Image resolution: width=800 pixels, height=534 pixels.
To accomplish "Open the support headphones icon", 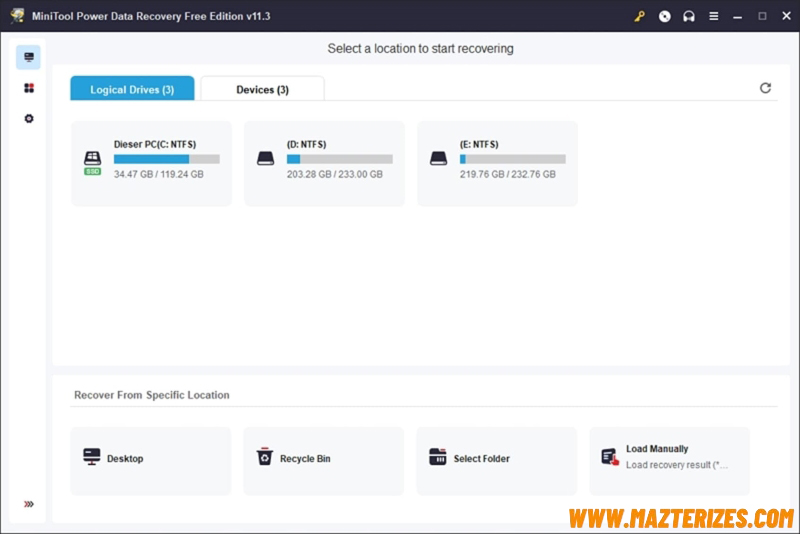I will coord(689,16).
